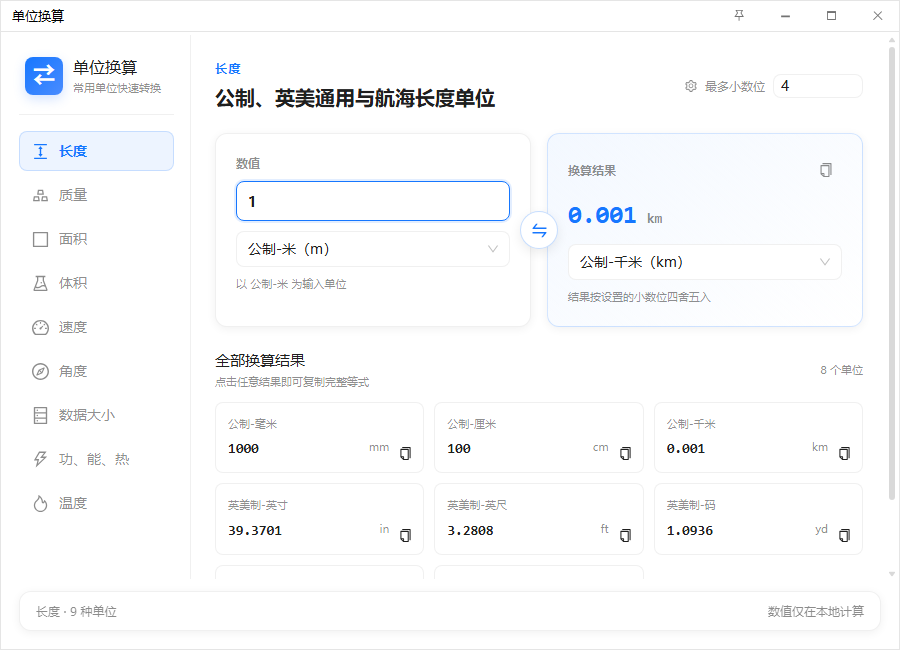
Task: Click the 最多小数位 field showing 4
Action: click(x=817, y=86)
